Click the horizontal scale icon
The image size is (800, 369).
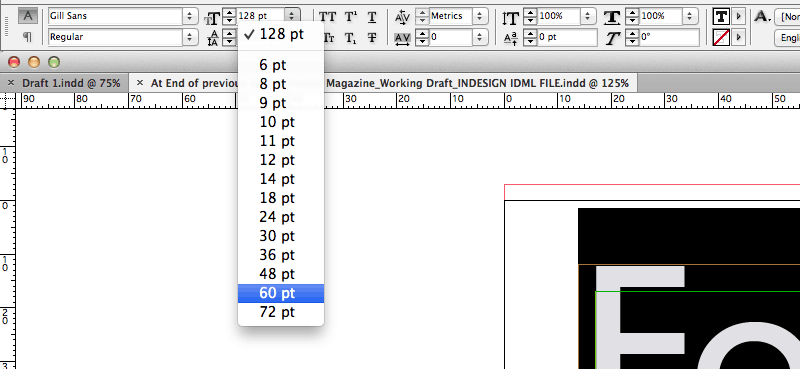[x=612, y=17]
